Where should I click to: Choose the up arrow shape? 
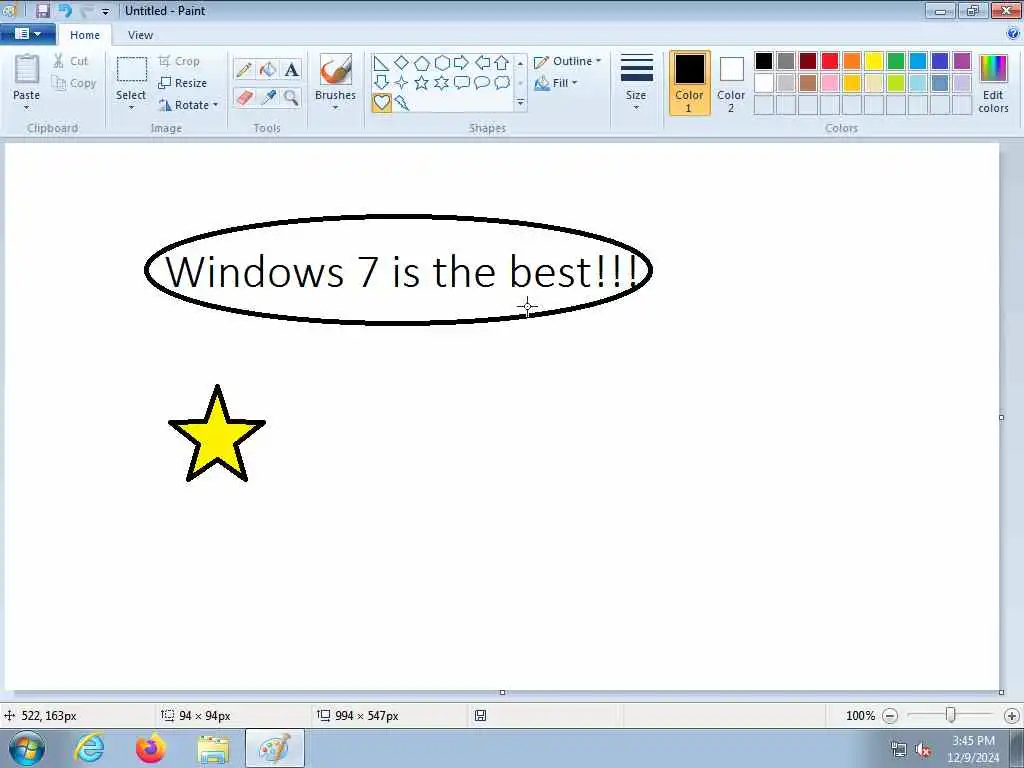[x=502, y=63]
